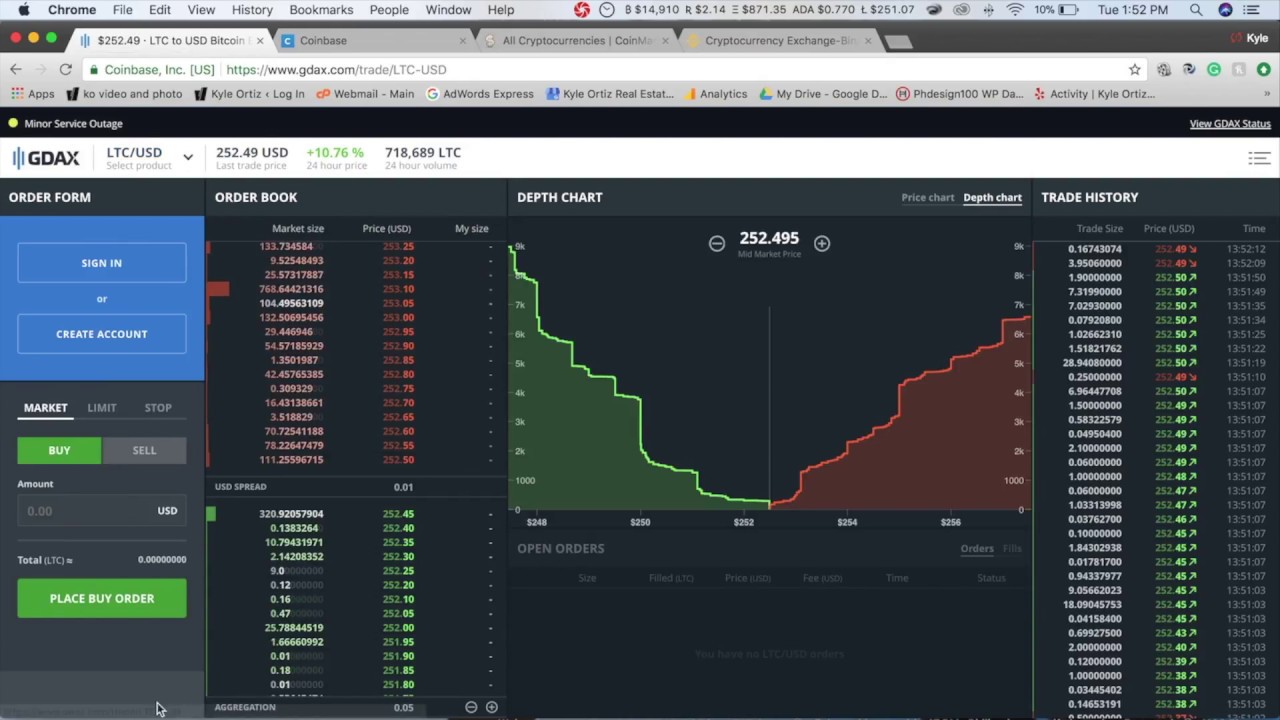Open the AdWords Express bookmark
Screen dimensions: 1280x720
480,94
